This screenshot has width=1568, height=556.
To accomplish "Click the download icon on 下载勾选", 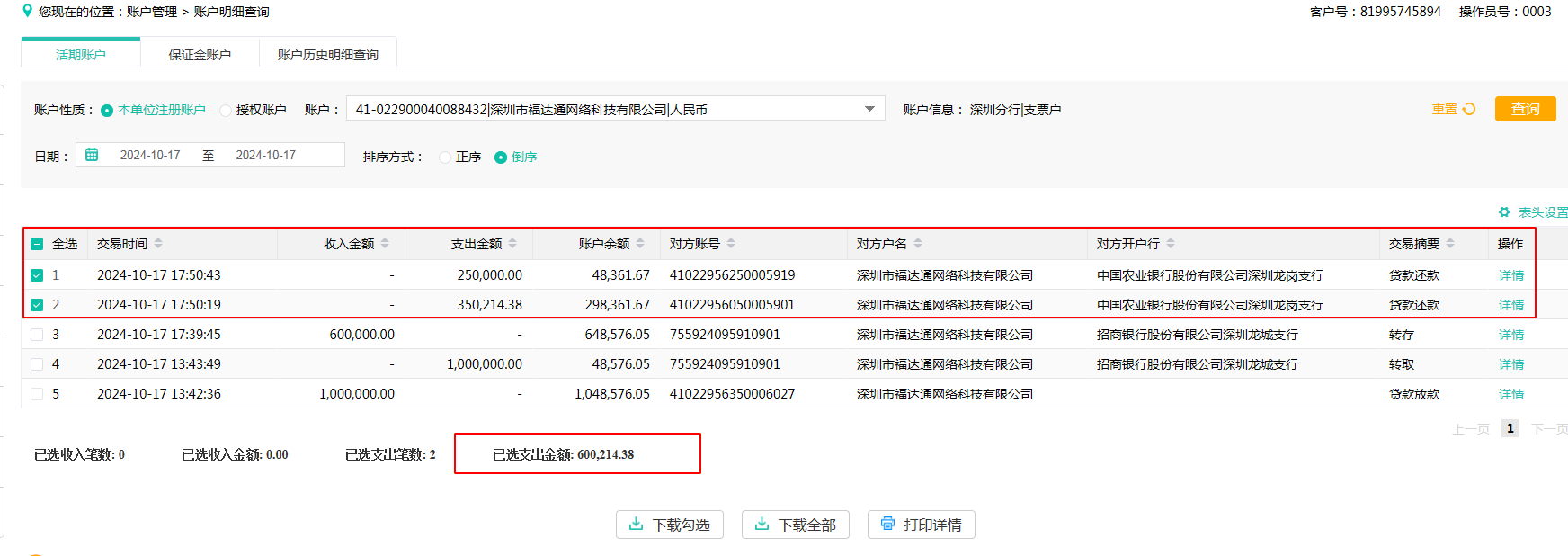I will (637, 524).
